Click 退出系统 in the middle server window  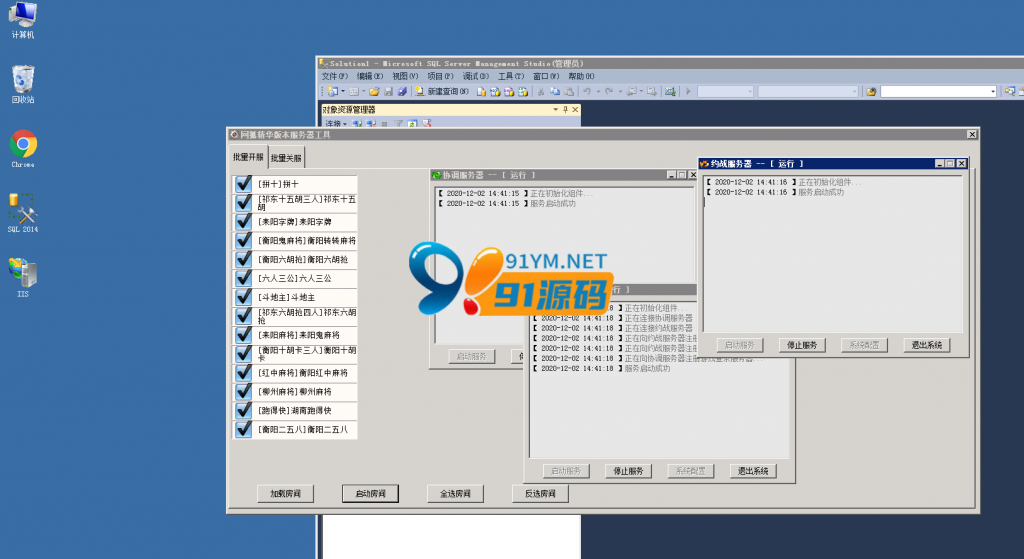click(753, 471)
